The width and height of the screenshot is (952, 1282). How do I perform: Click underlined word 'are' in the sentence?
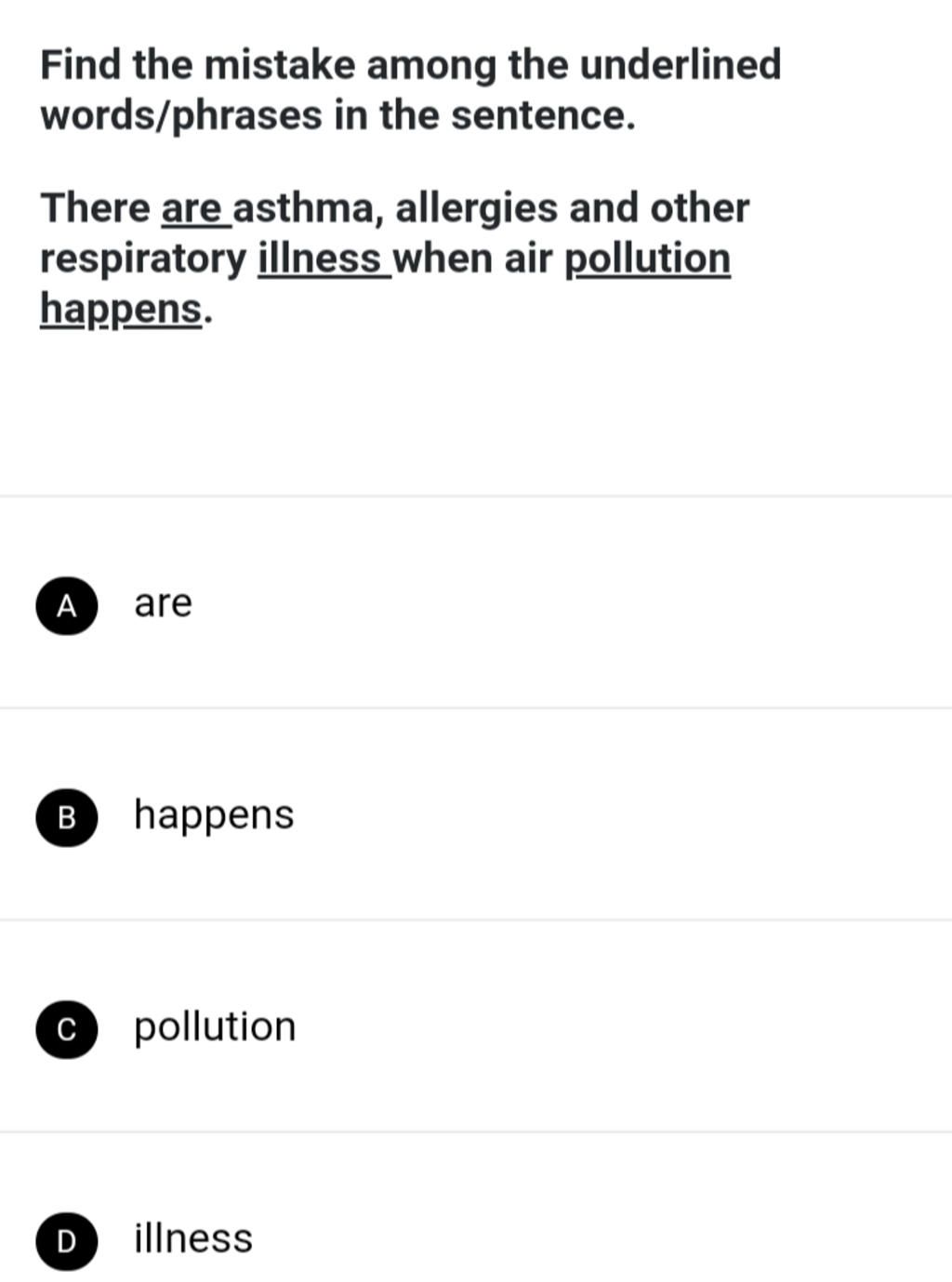click(192, 207)
